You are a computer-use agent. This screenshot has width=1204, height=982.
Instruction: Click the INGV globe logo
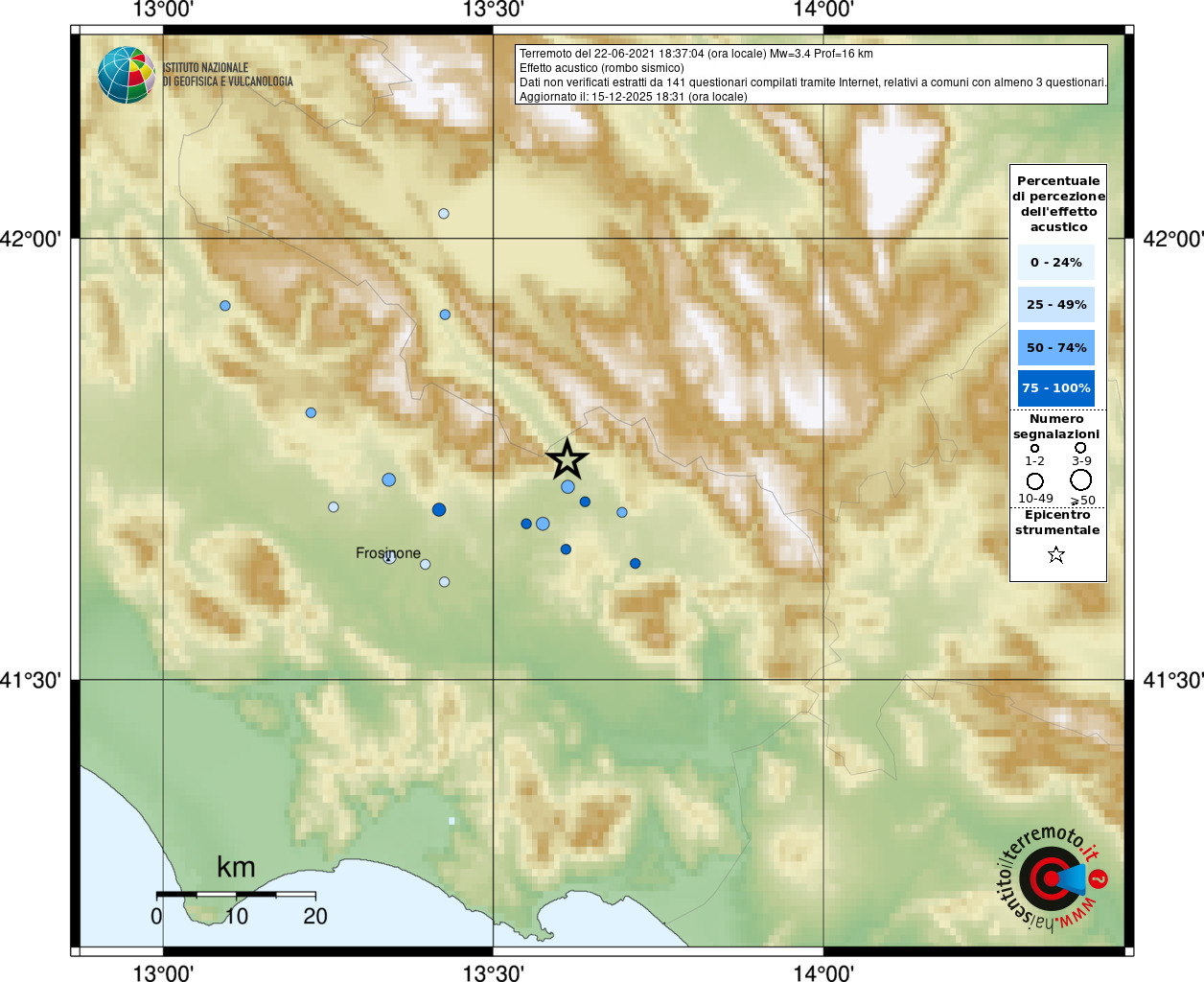point(126,75)
